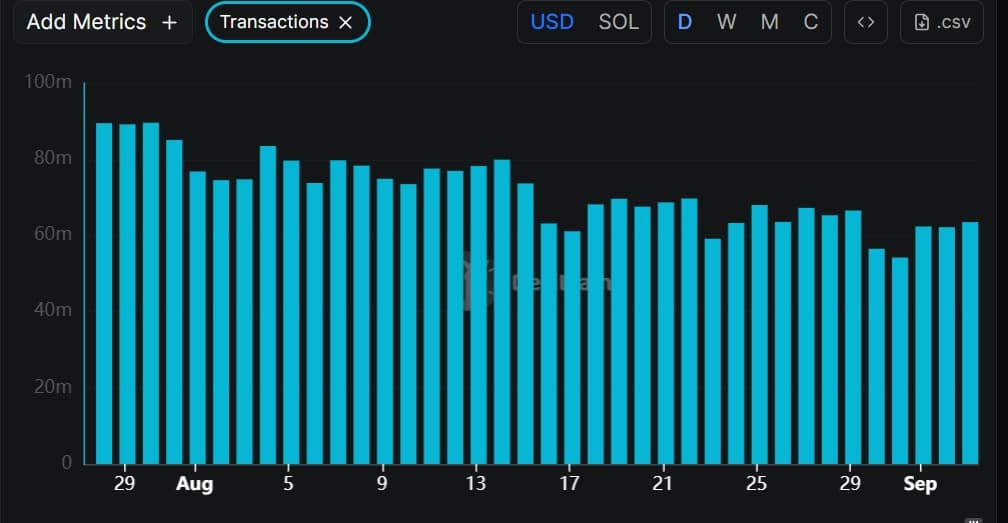Image resolution: width=1008 pixels, height=523 pixels.
Task: Select the W weekly interval
Action: click(727, 22)
